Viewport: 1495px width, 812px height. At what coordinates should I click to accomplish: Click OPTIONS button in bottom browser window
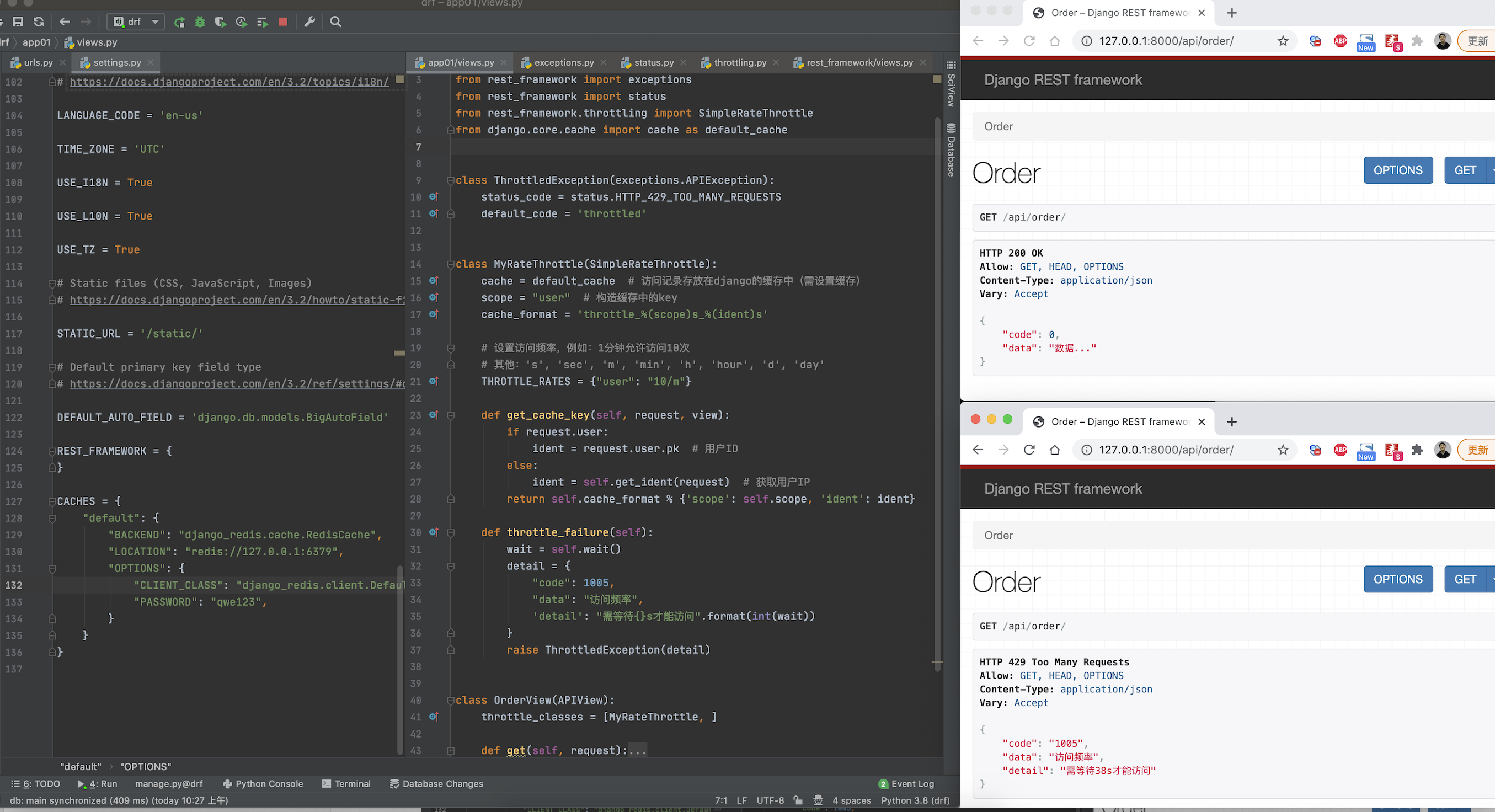1398,579
